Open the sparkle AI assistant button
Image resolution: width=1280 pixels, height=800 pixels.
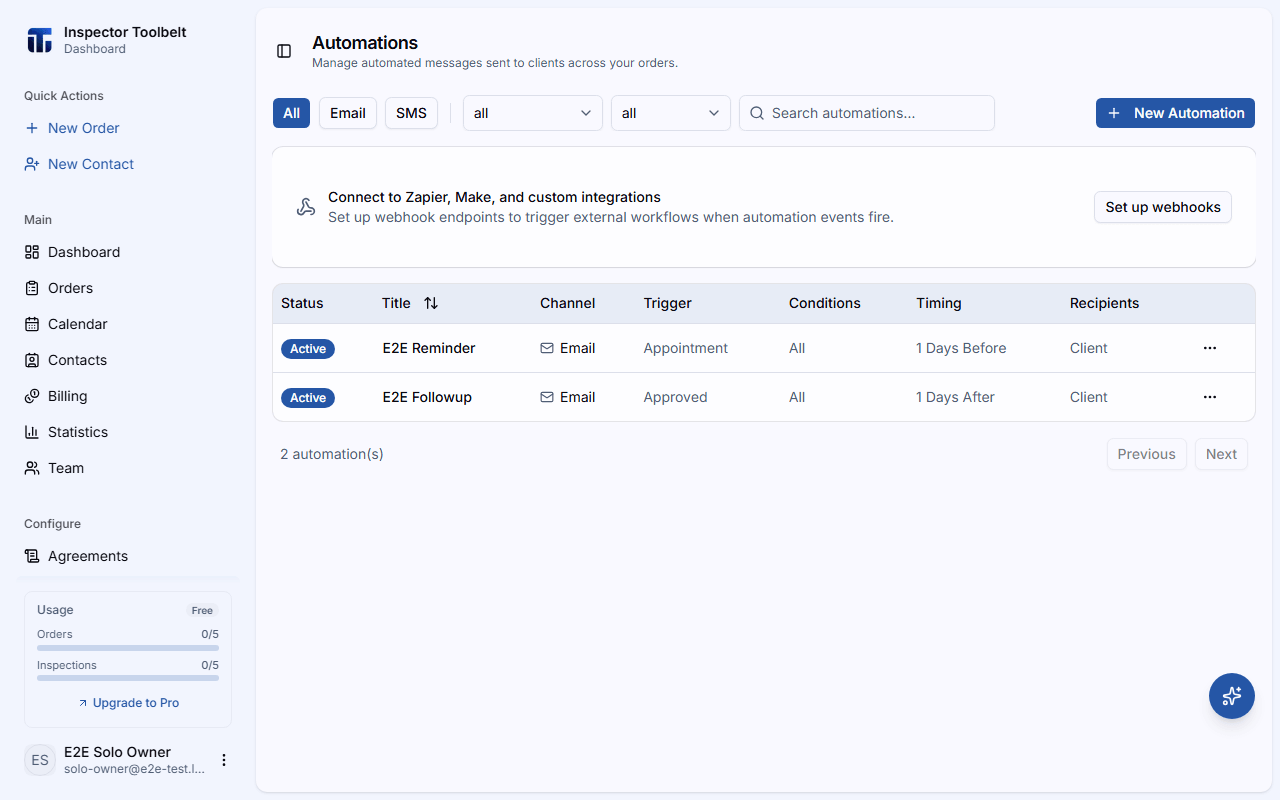[x=1232, y=696]
